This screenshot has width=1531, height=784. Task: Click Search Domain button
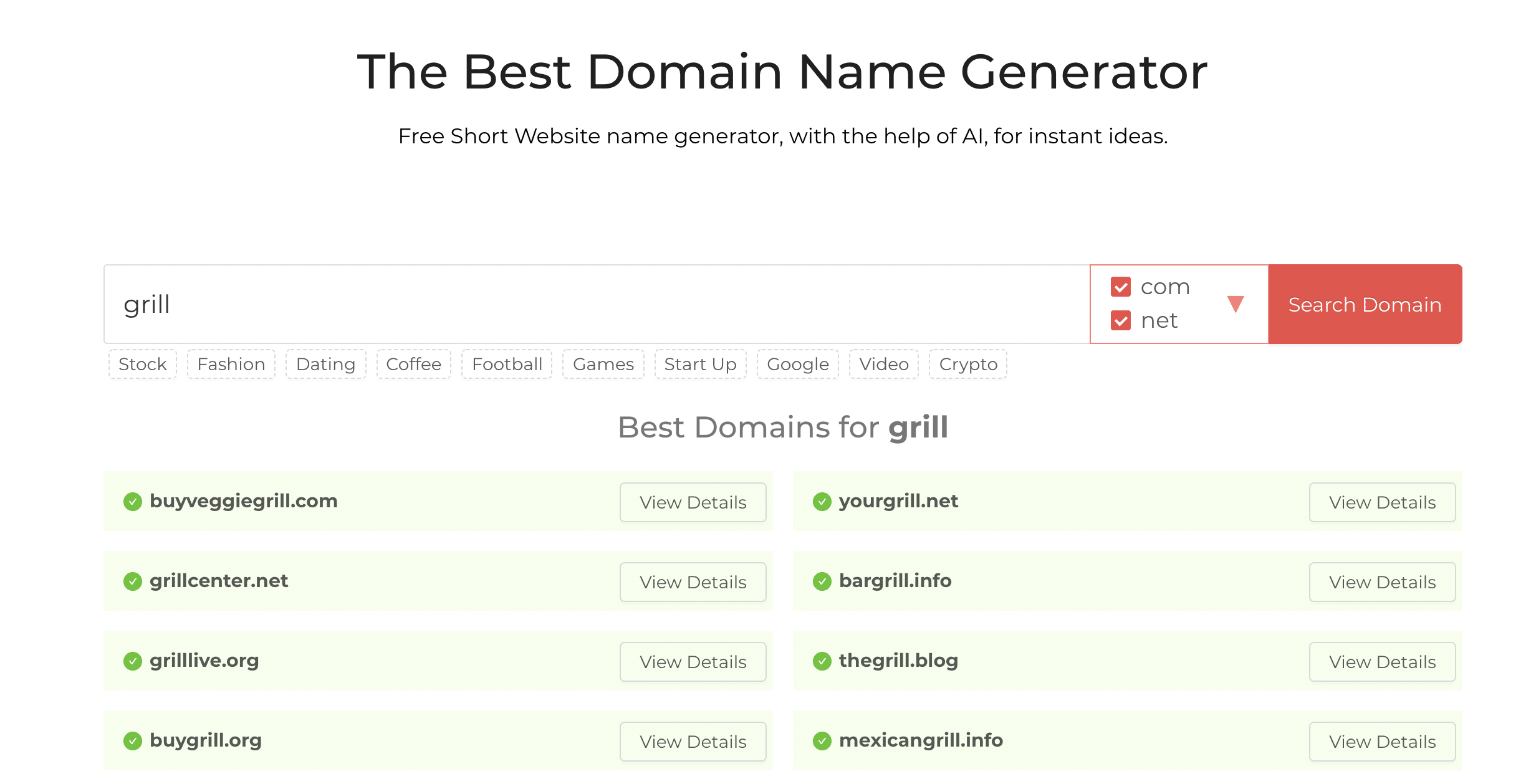pyautogui.click(x=1365, y=303)
